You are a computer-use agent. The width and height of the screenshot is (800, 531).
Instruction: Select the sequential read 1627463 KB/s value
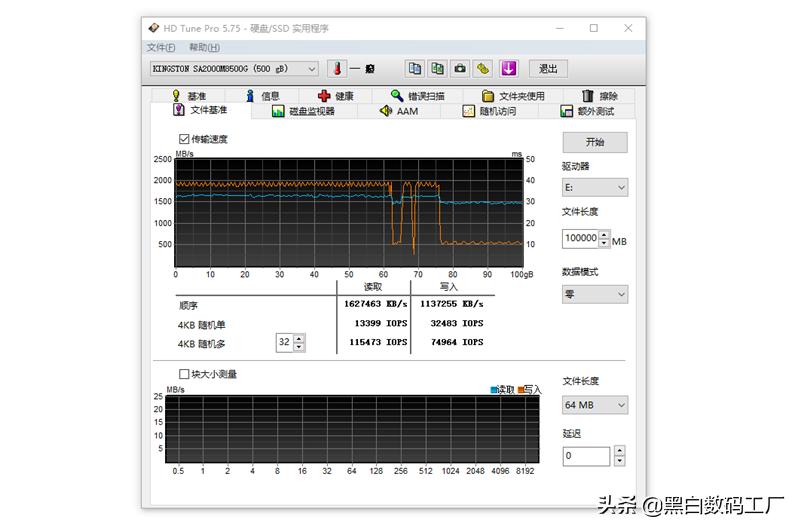coord(376,304)
